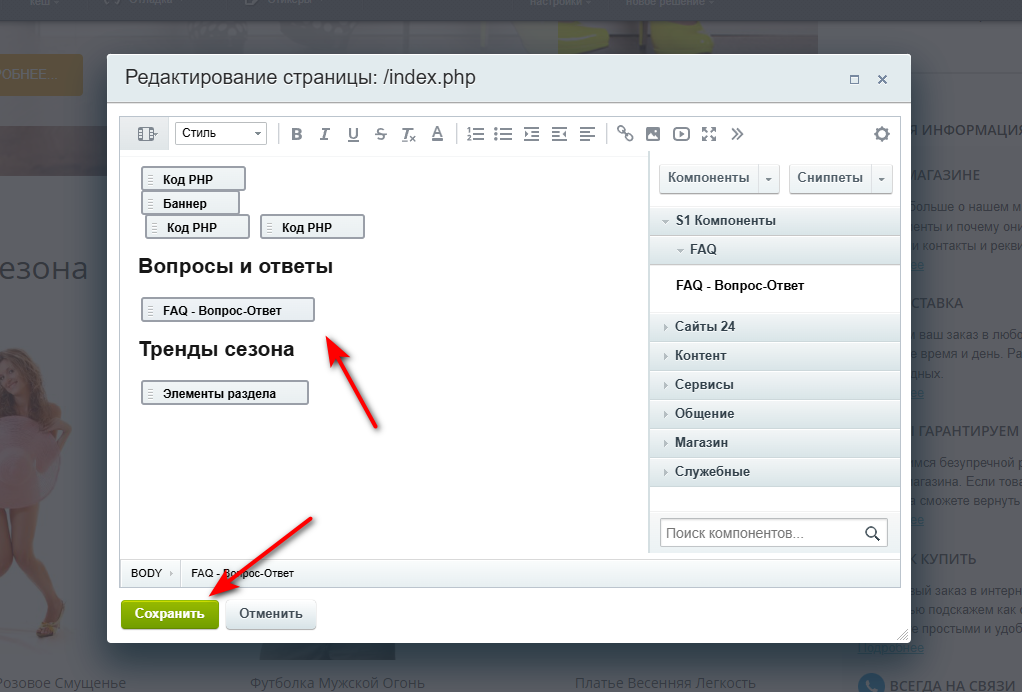Expand the Магазин components section

[x=701, y=443]
